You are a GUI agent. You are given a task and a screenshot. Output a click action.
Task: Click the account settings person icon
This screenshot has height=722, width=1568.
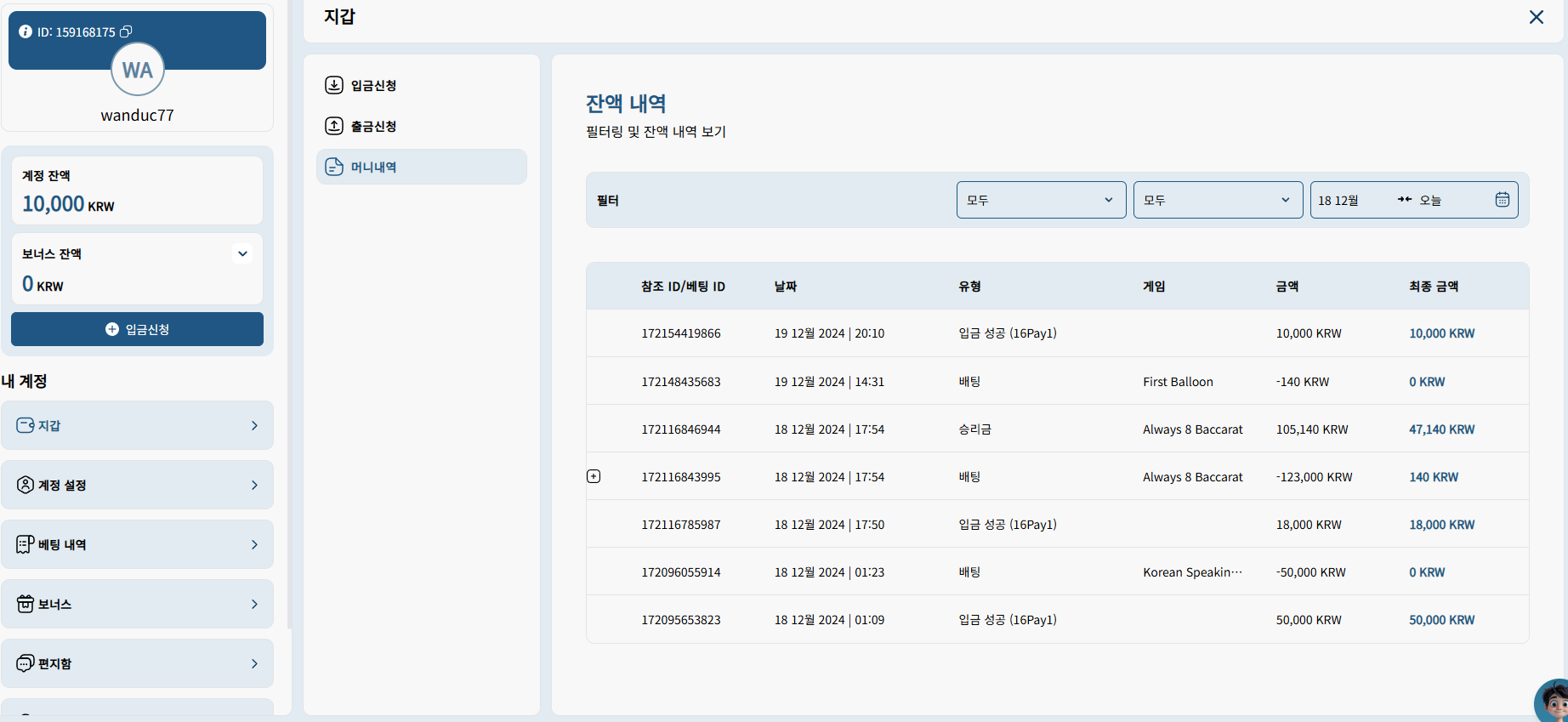tap(26, 485)
